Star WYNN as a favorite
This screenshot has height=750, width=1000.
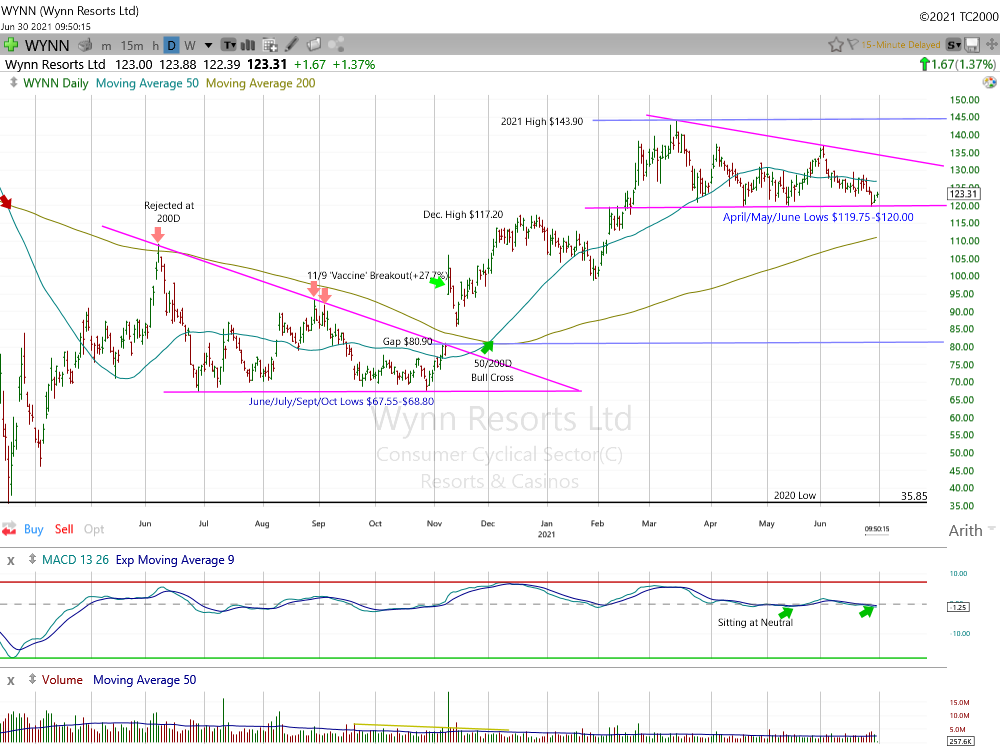coord(835,45)
